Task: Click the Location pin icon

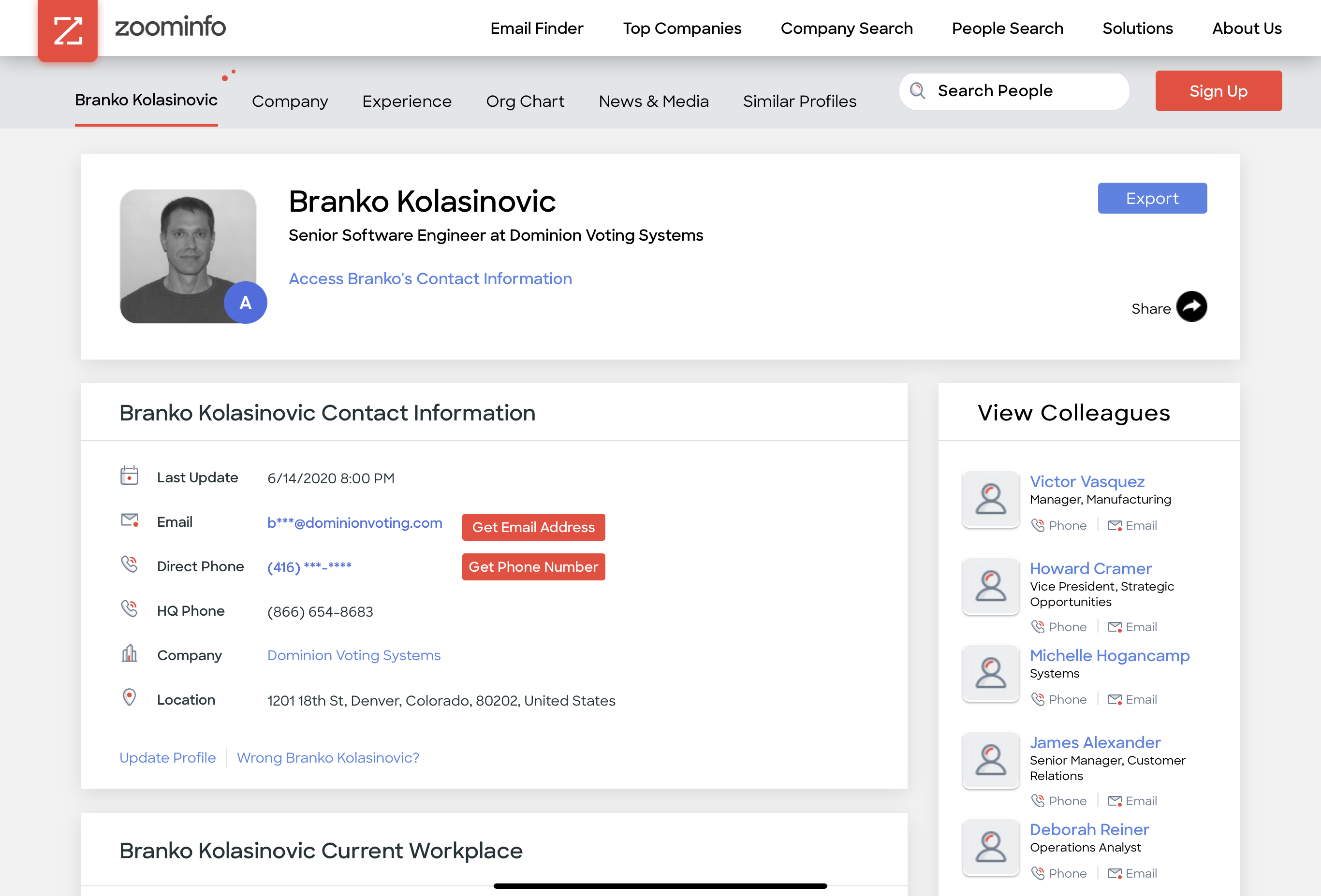Action: pyautogui.click(x=130, y=697)
